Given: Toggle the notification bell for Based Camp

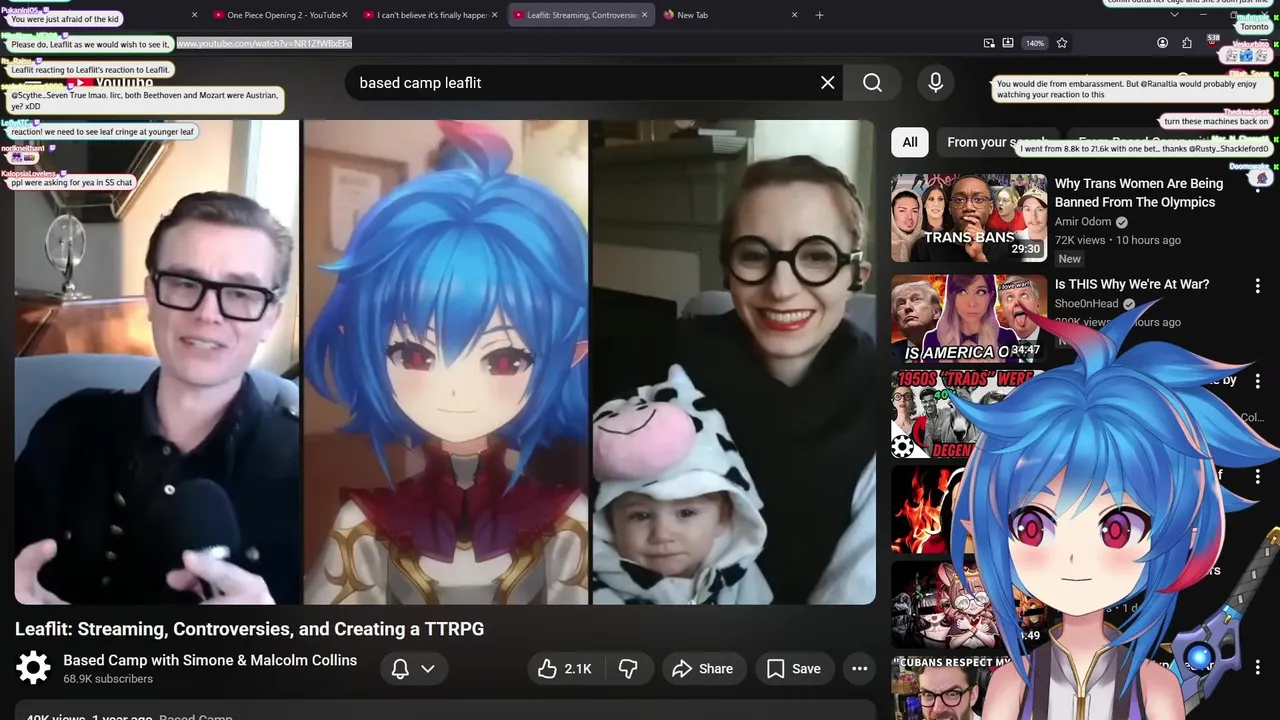Looking at the screenshot, I should click(x=400, y=669).
